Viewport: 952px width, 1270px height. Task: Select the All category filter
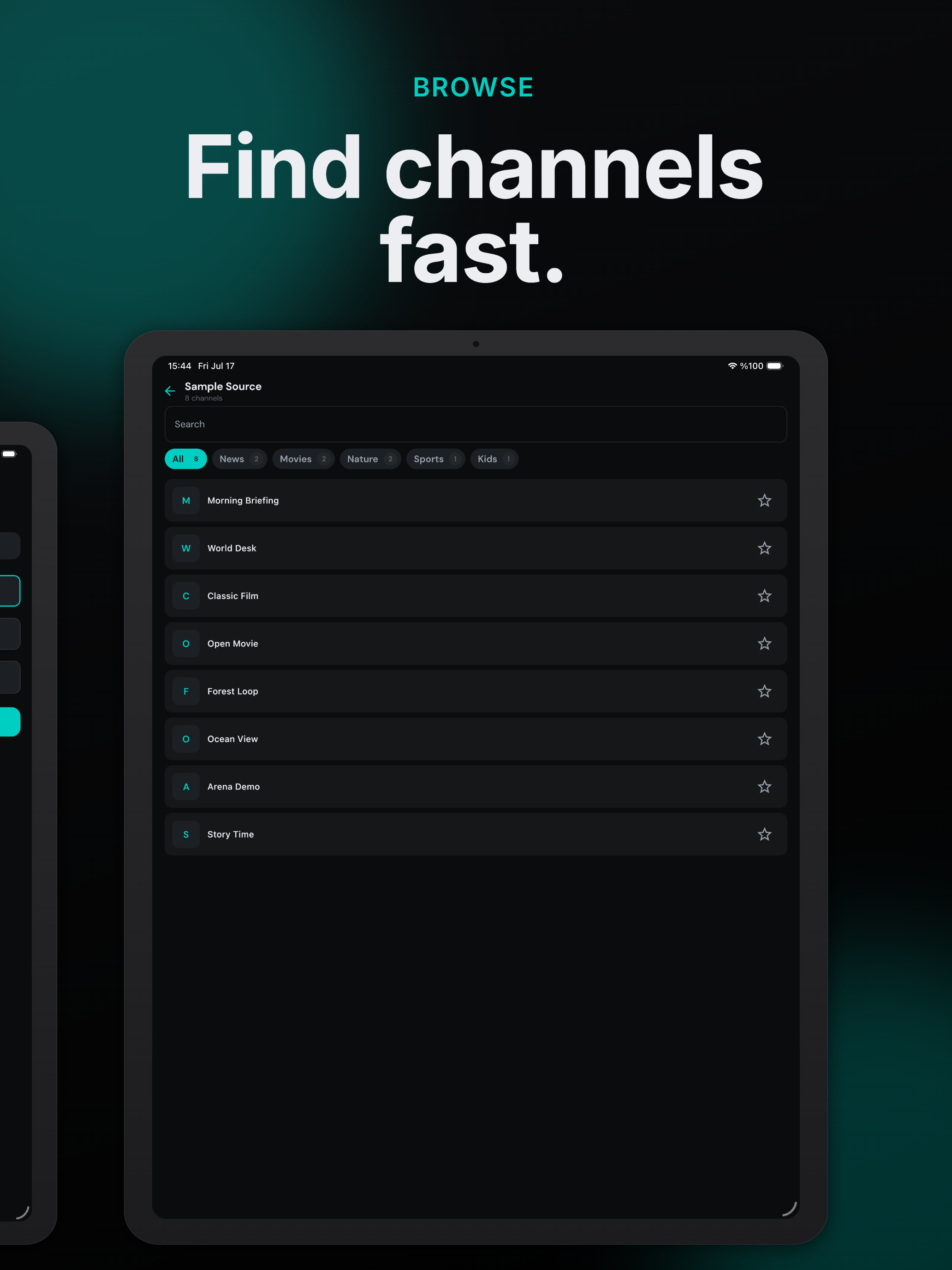click(x=185, y=459)
